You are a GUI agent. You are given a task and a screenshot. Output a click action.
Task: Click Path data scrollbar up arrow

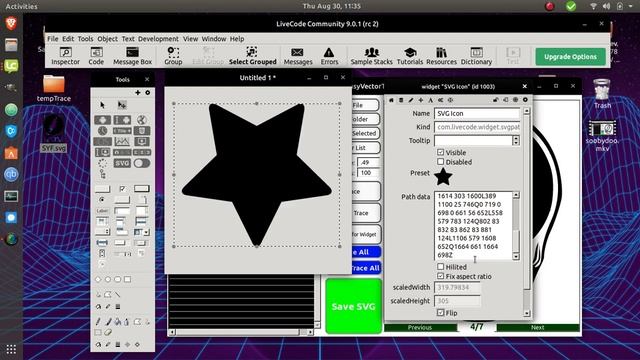click(x=516, y=195)
